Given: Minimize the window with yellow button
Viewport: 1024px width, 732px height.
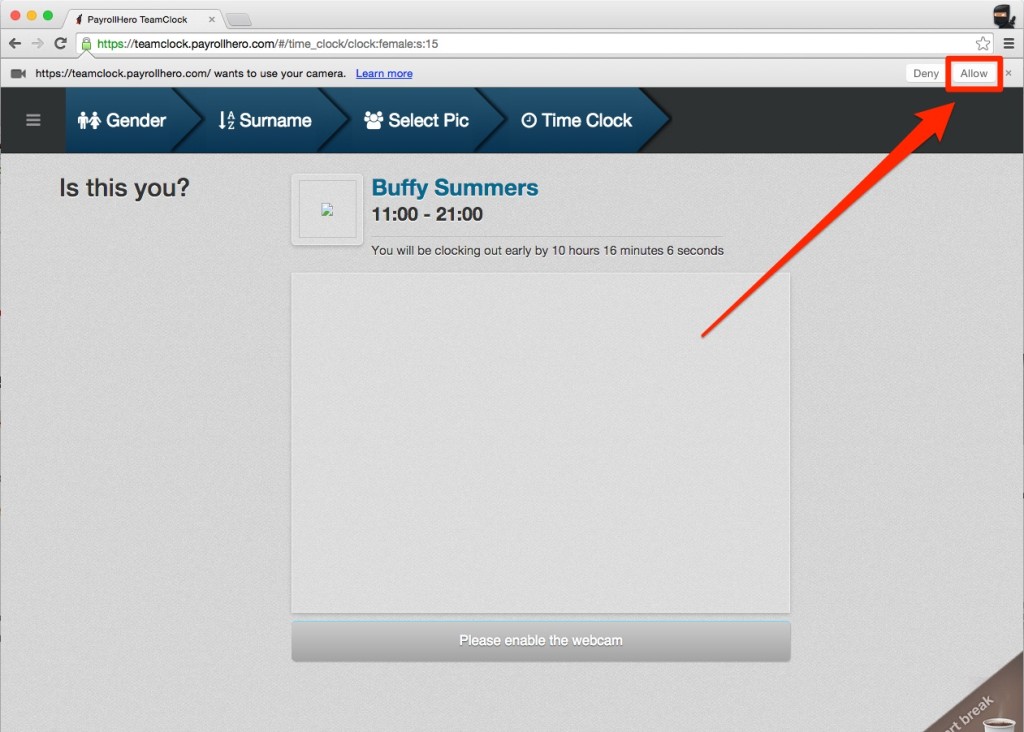Looking at the screenshot, I should (31, 15).
